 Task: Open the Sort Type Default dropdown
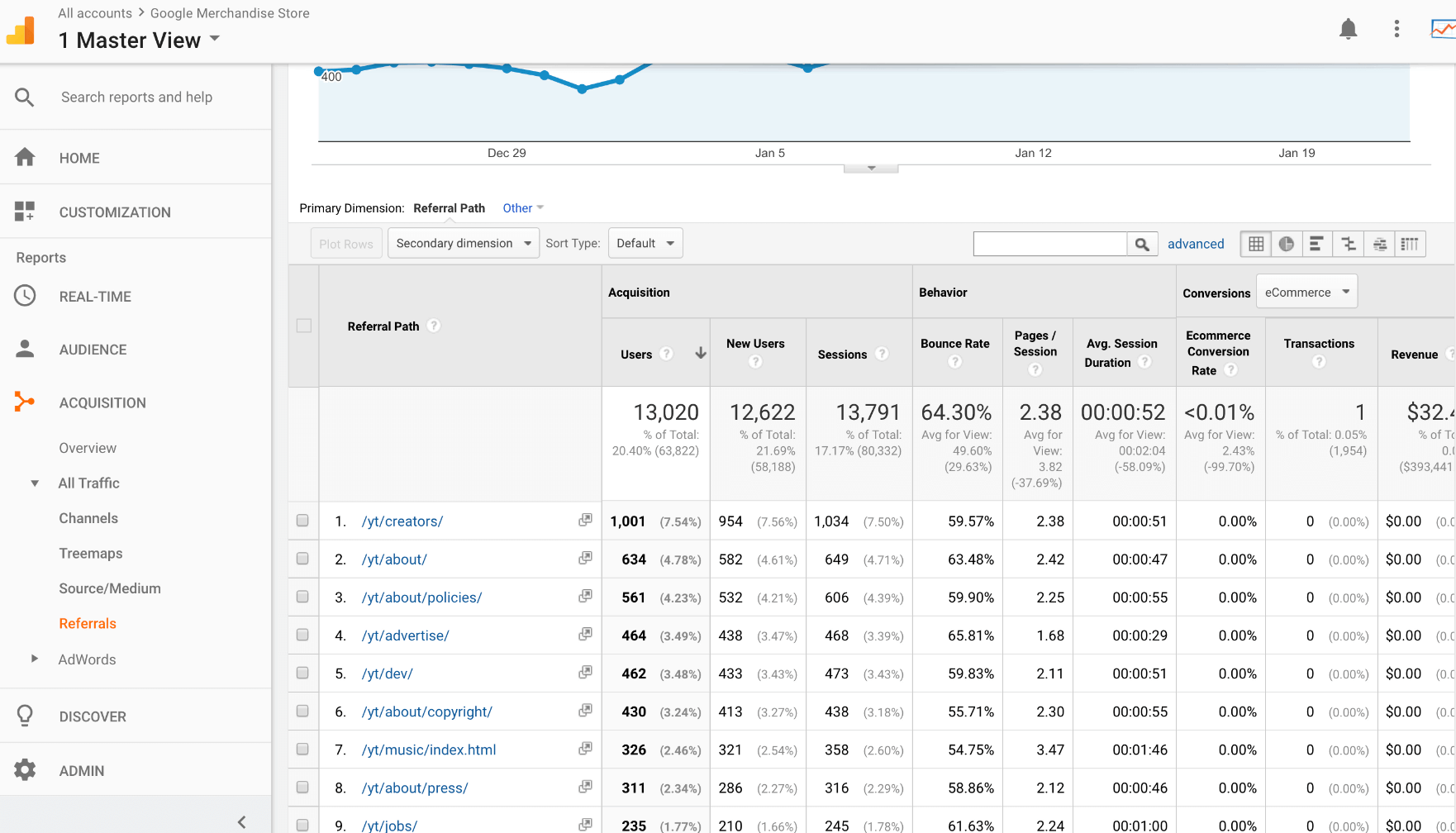click(x=645, y=243)
